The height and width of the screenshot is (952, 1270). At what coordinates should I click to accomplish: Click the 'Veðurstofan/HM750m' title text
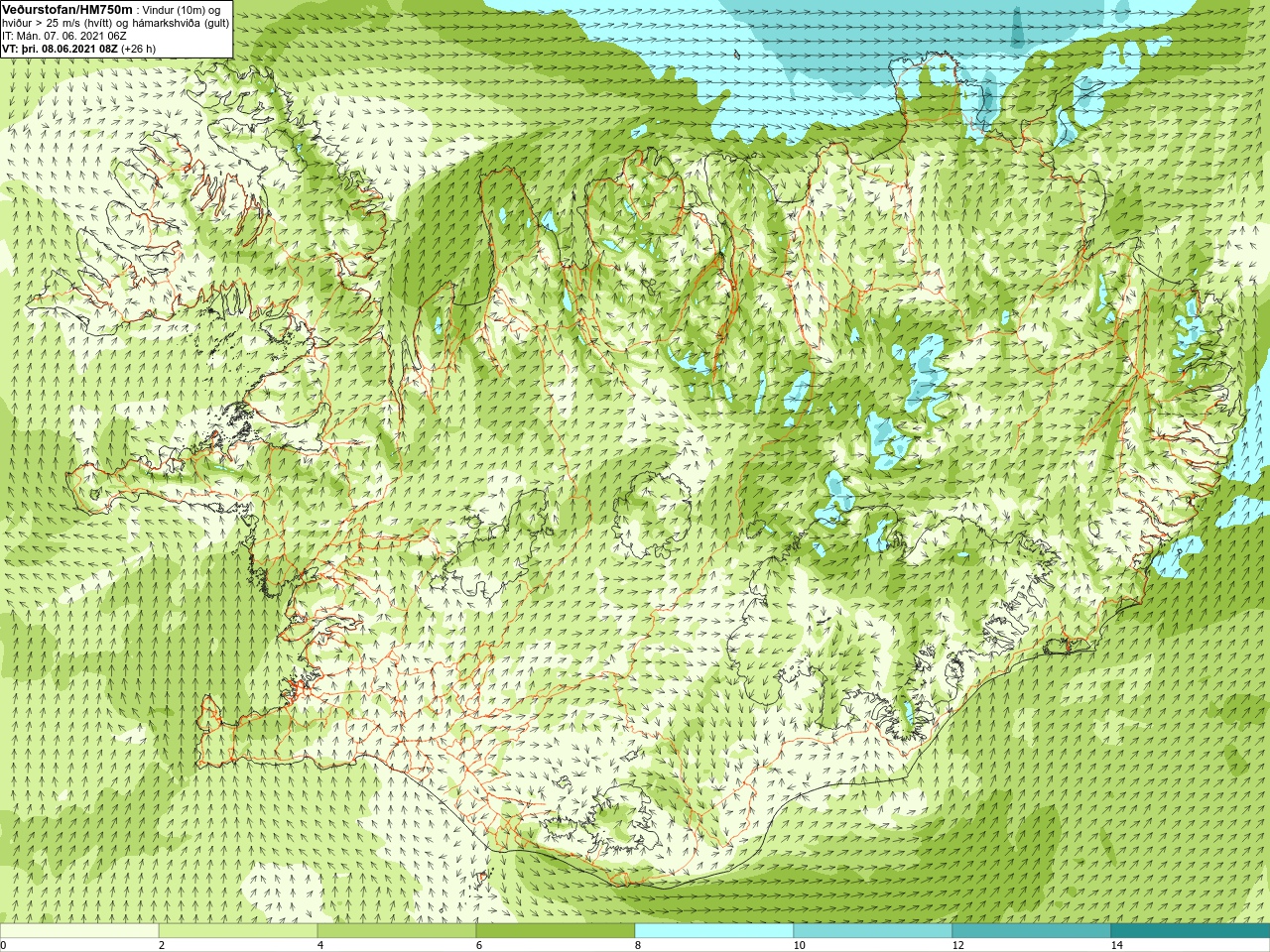(67, 9)
